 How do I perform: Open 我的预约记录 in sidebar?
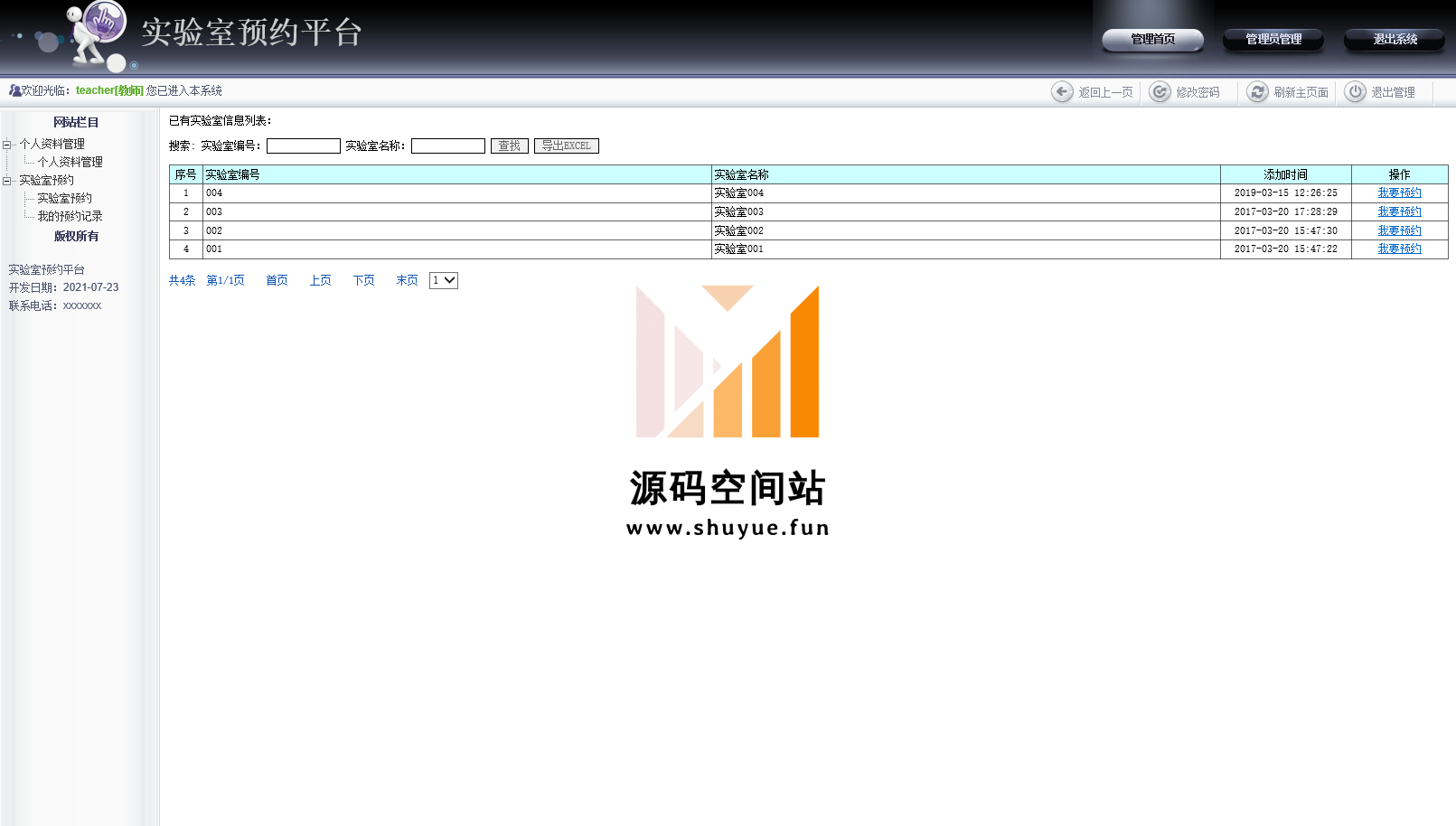pos(70,216)
